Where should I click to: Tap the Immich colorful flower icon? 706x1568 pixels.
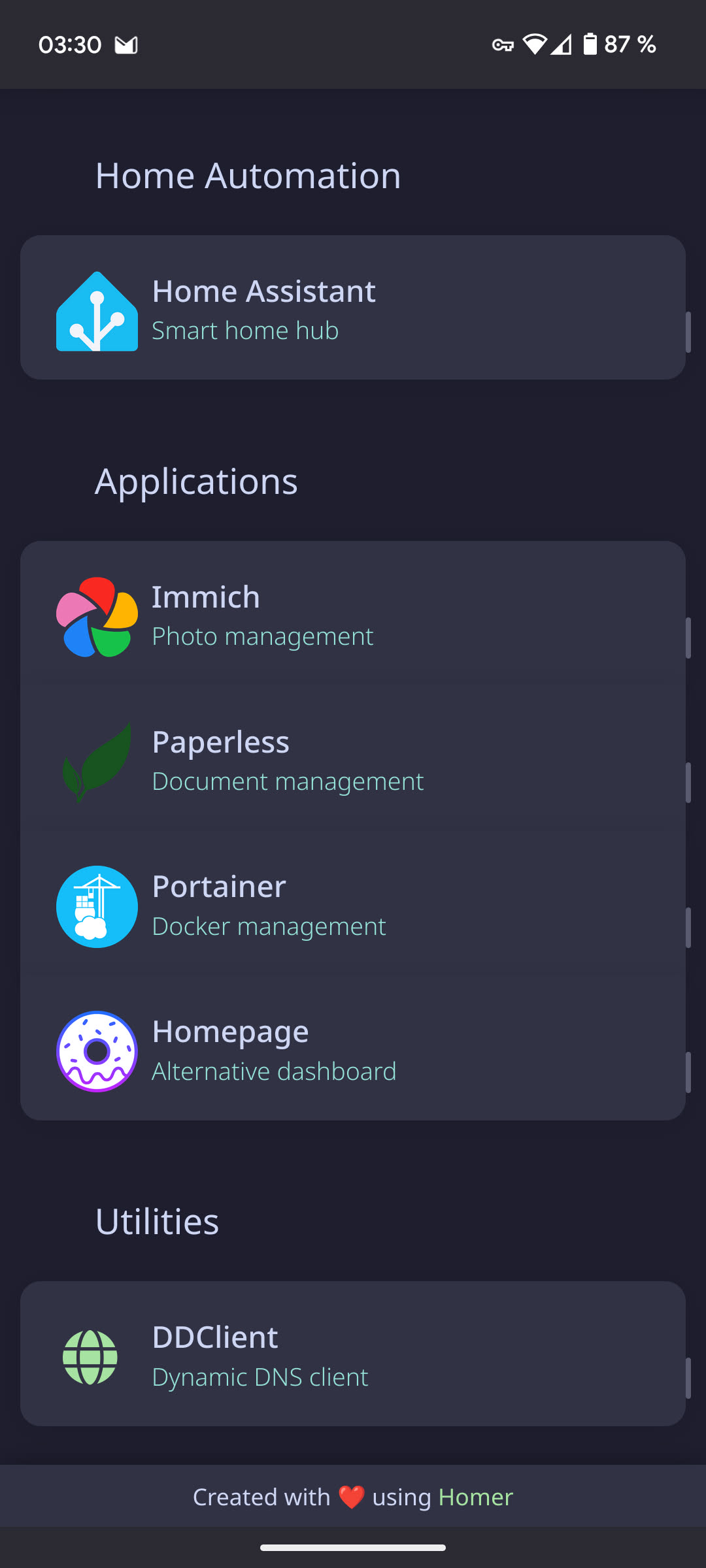tap(97, 617)
